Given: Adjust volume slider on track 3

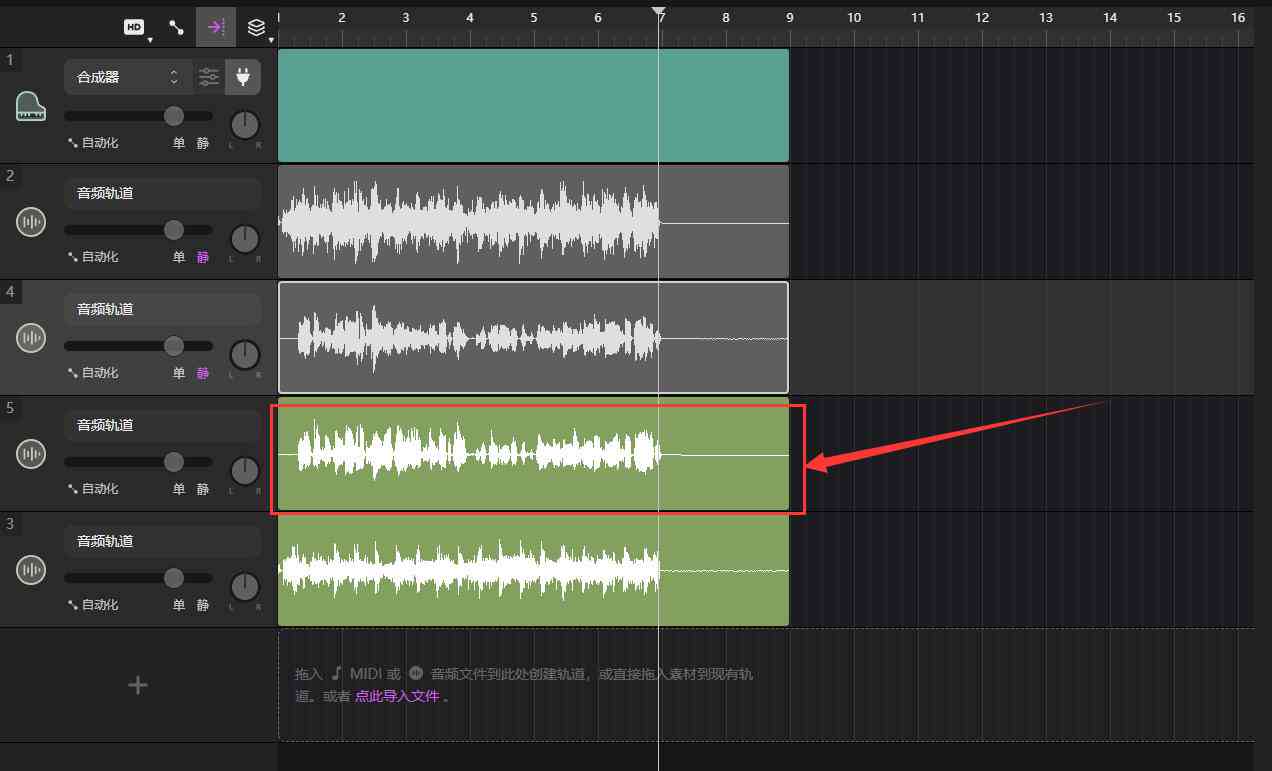Looking at the screenshot, I should coord(174,578).
